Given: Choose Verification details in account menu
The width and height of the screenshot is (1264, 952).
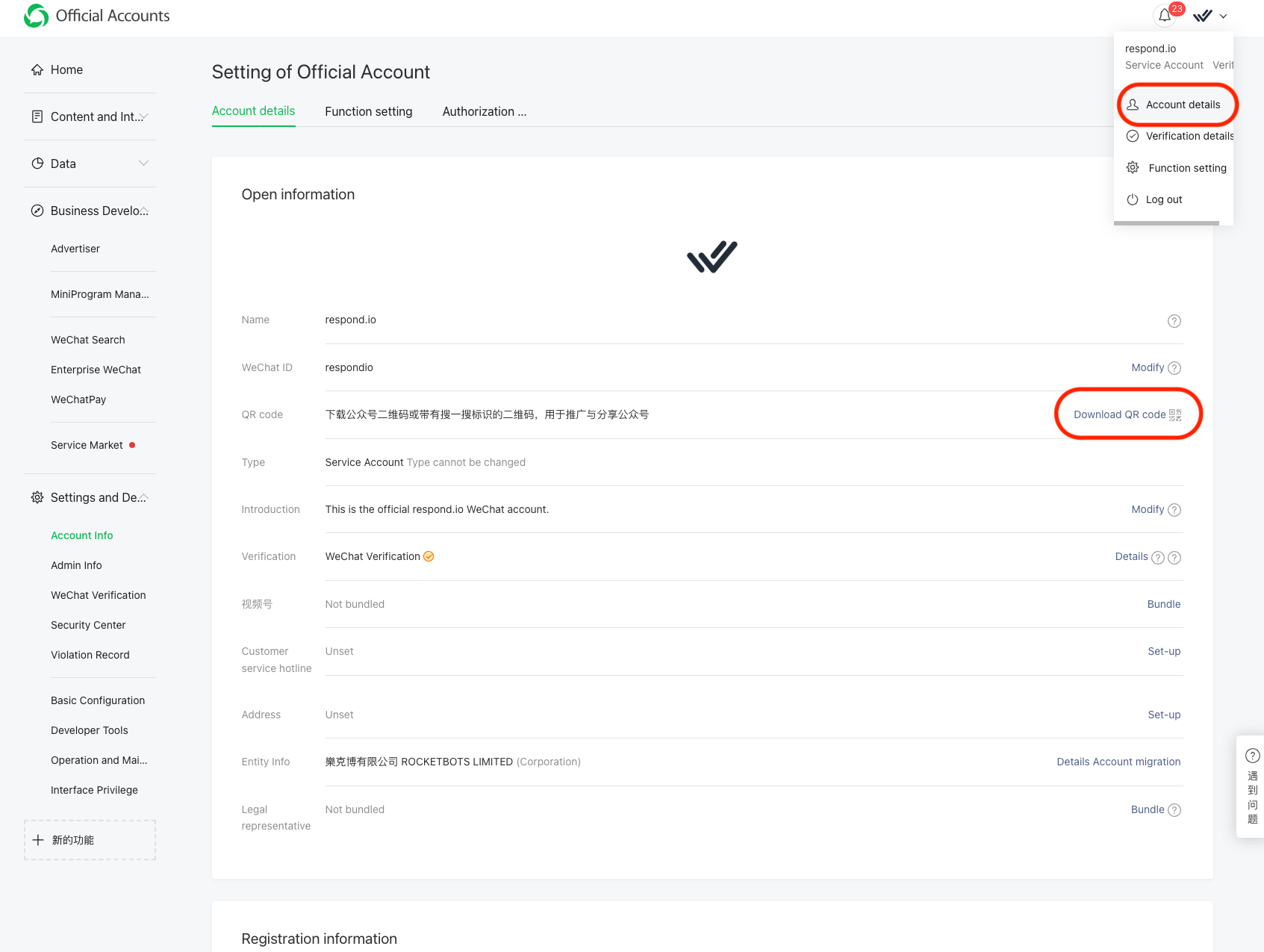Looking at the screenshot, I should pos(1189,136).
